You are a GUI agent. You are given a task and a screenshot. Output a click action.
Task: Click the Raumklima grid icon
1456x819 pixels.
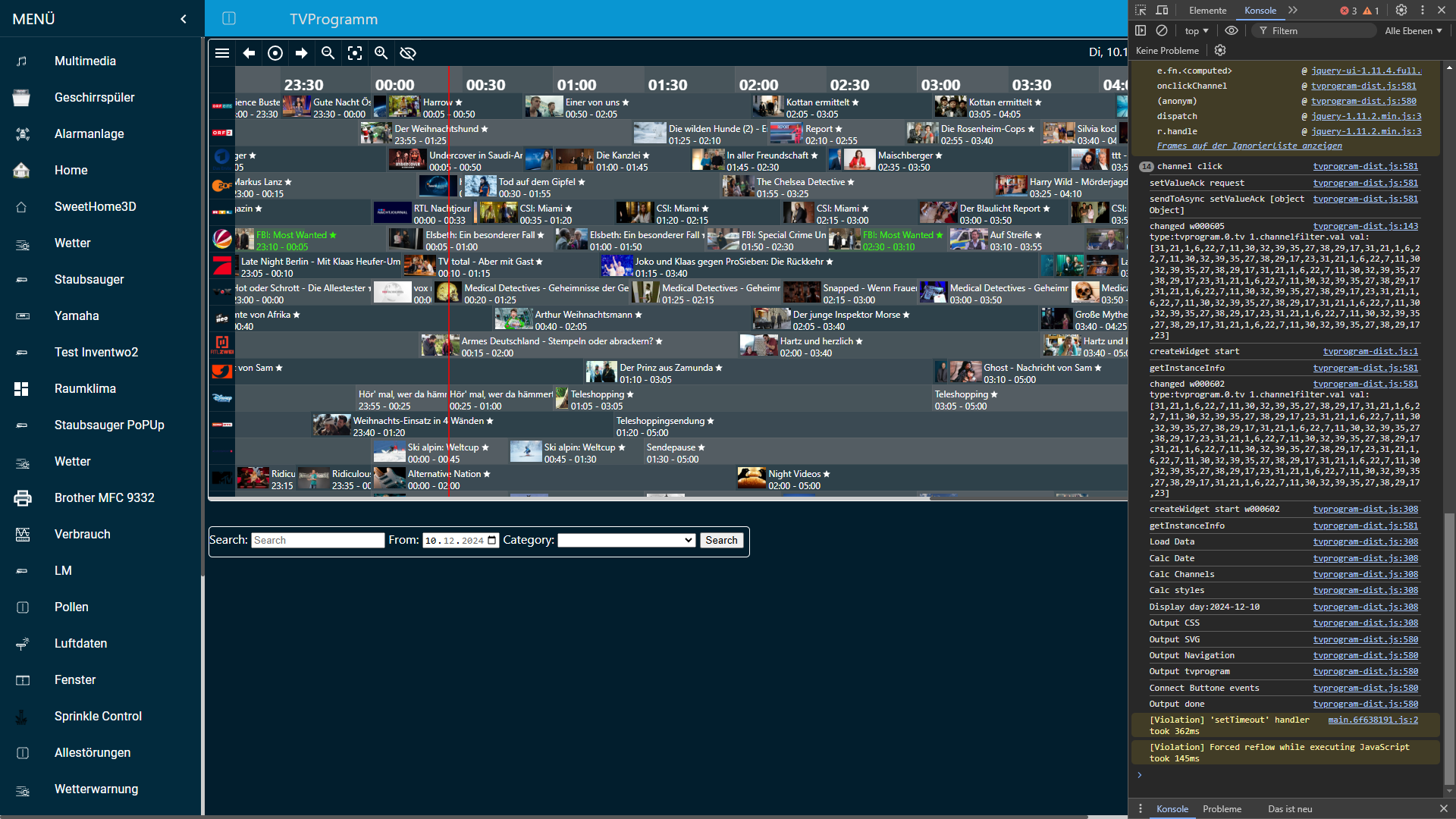point(21,389)
